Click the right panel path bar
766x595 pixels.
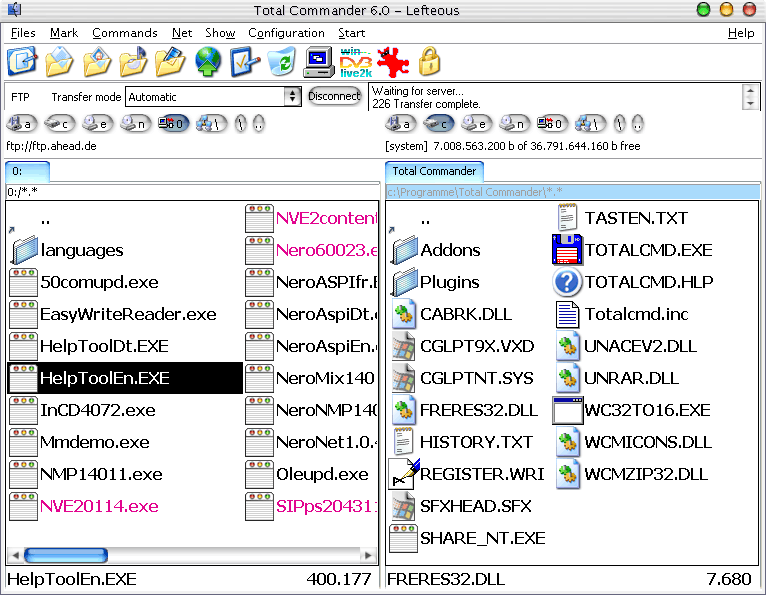point(573,192)
